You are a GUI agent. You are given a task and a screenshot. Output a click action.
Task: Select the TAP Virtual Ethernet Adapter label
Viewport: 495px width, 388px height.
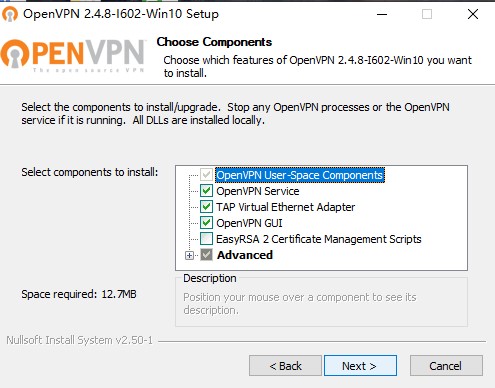coord(285,207)
